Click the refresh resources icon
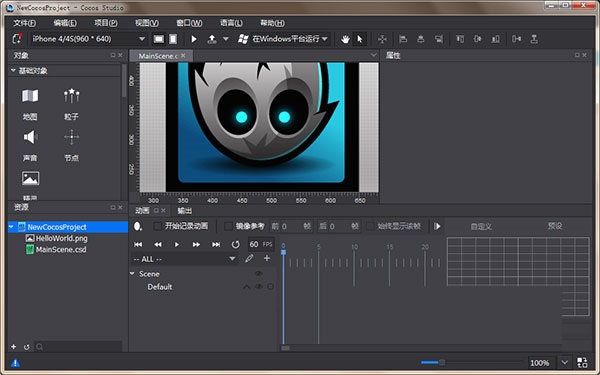The height and width of the screenshot is (375, 600). click(x=26, y=347)
